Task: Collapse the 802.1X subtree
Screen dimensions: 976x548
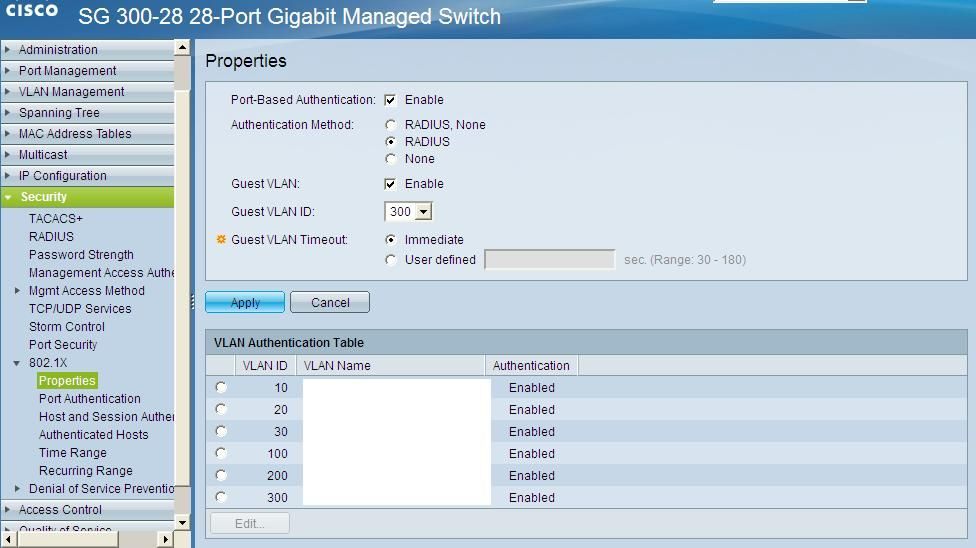Action: click(x=17, y=363)
